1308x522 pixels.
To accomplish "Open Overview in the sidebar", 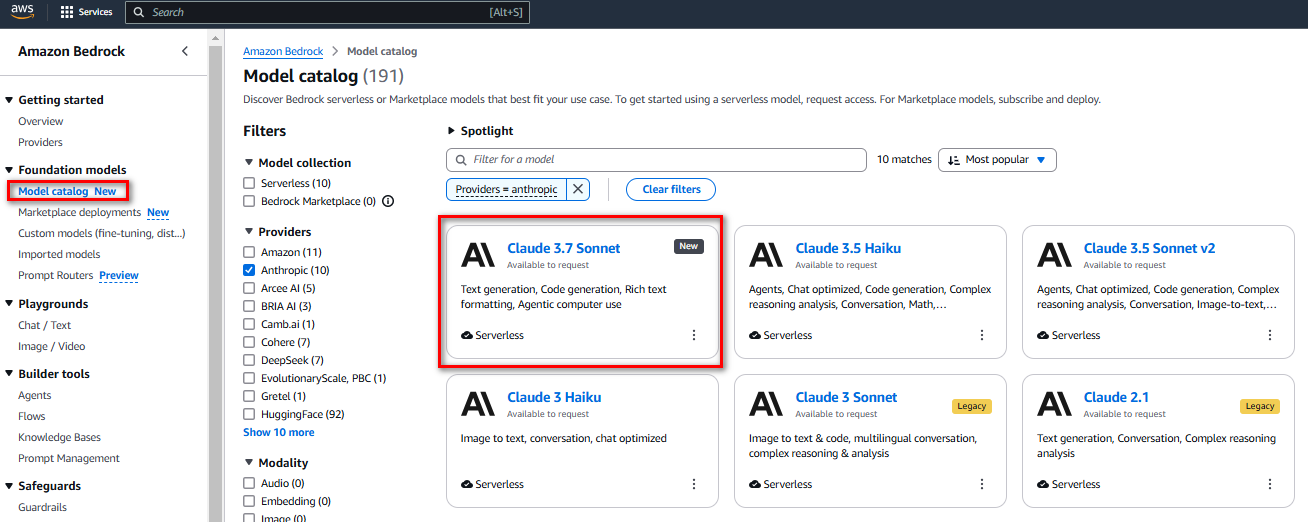I will pyautogui.click(x=41, y=121).
